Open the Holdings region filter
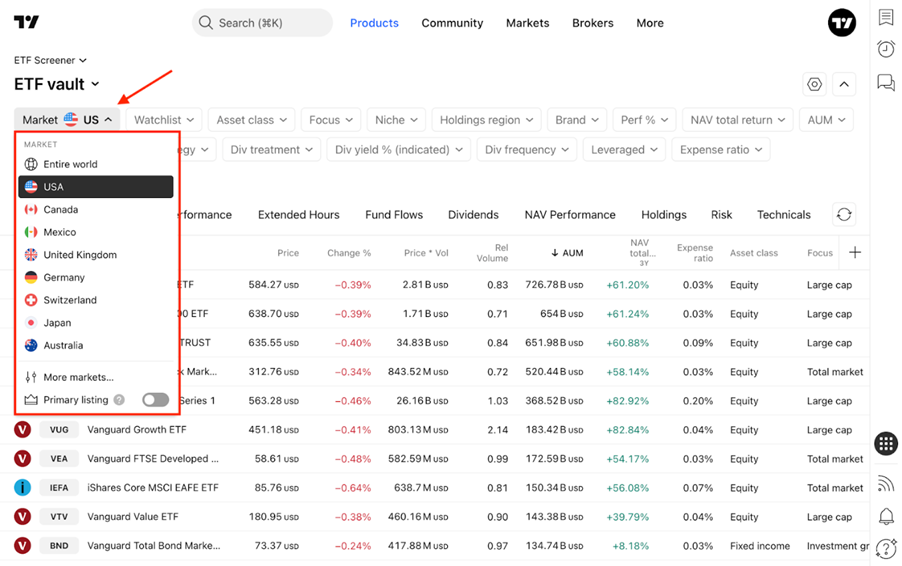 click(487, 120)
